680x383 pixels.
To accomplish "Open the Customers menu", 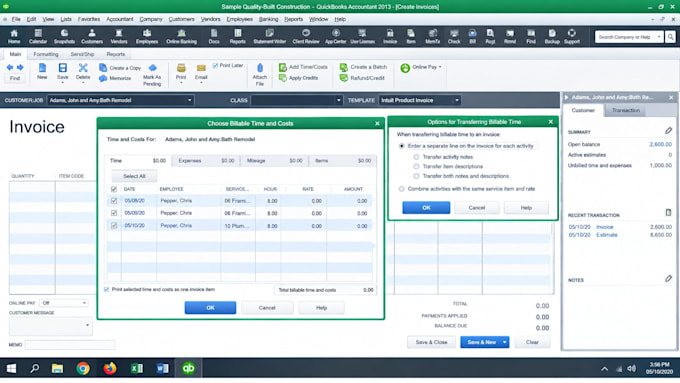I will click(x=181, y=19).
